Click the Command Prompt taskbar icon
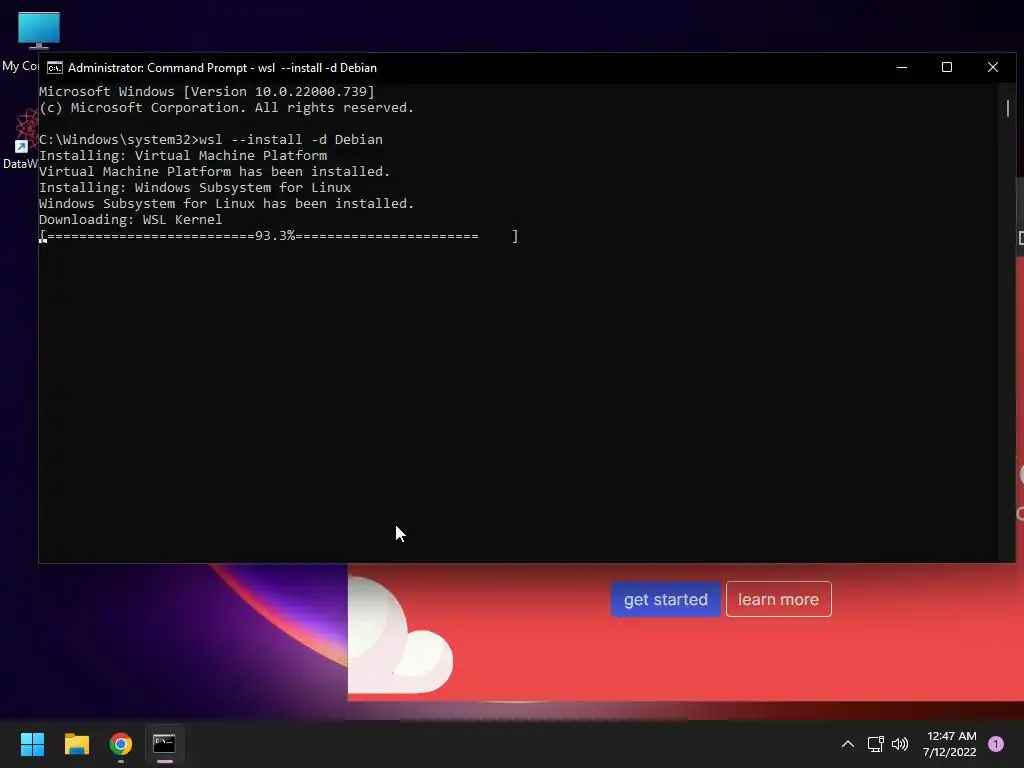This screenshot has height=768, width=1024. 164,744
